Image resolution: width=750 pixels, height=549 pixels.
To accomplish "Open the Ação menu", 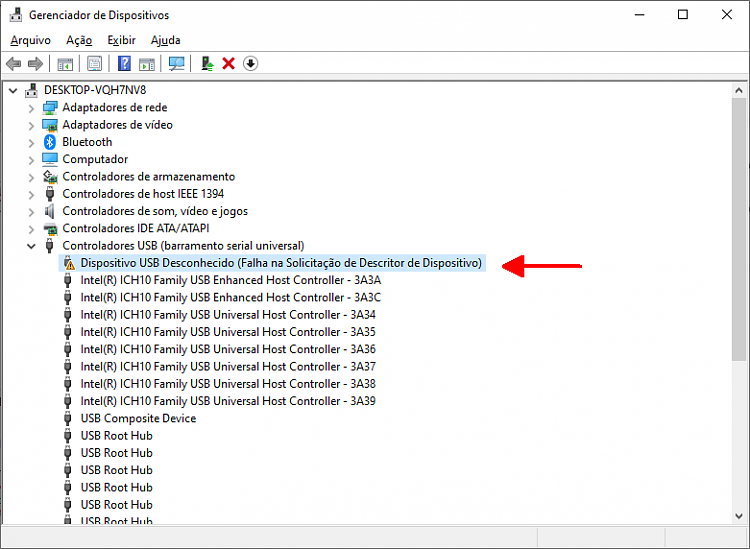I will point(79,40).
